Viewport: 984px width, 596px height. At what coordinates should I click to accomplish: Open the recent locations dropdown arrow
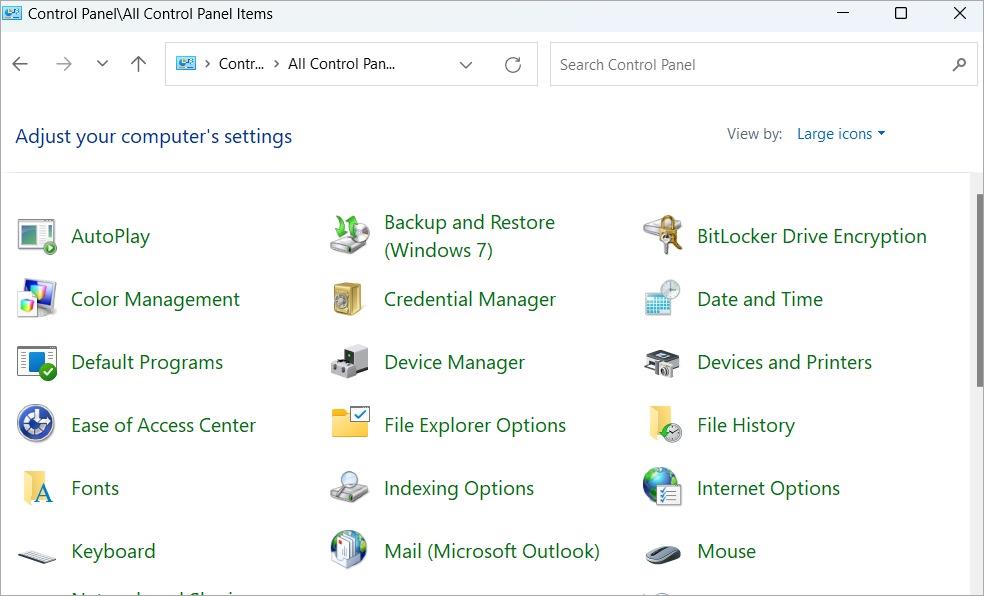click(102, 63)
